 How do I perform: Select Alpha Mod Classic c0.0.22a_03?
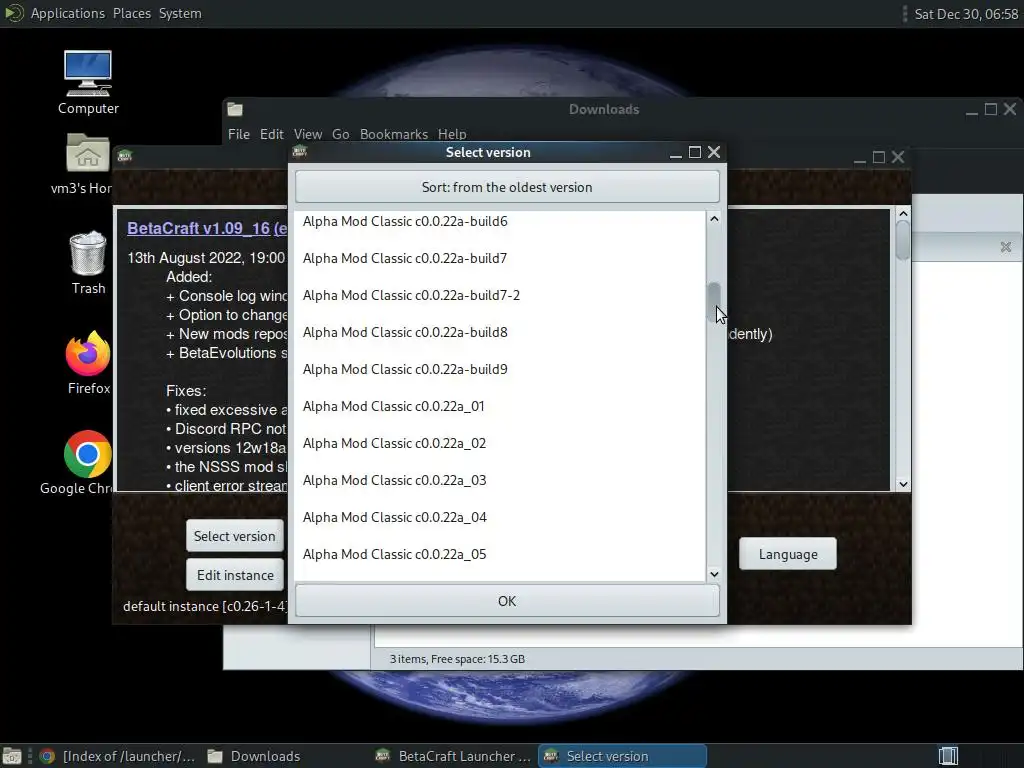tap(500, 480)
